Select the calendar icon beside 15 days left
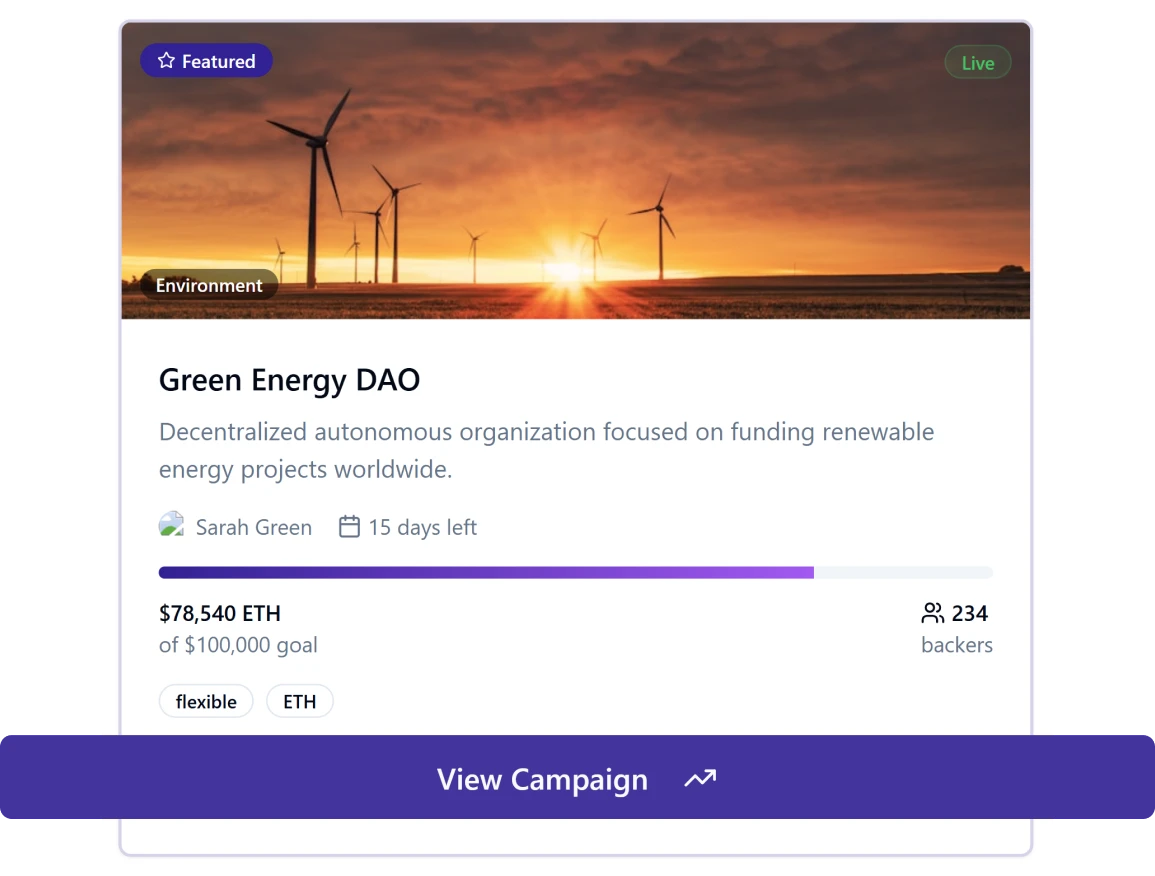Image resolution: width=1155 pixels, height=876 pixels. coord(348,526)
